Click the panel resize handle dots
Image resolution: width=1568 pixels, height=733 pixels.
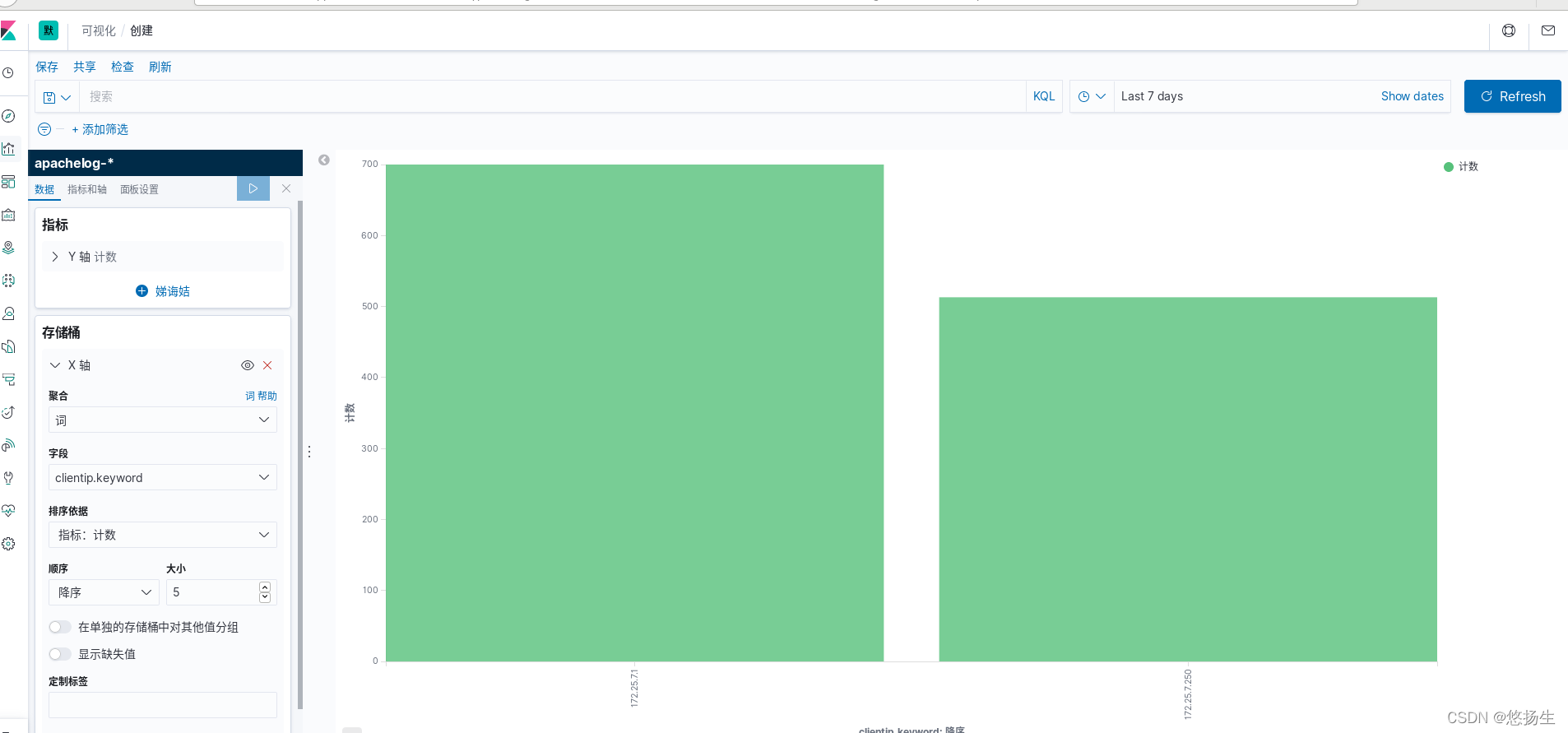pyautogui.click(x=309, y=452)
